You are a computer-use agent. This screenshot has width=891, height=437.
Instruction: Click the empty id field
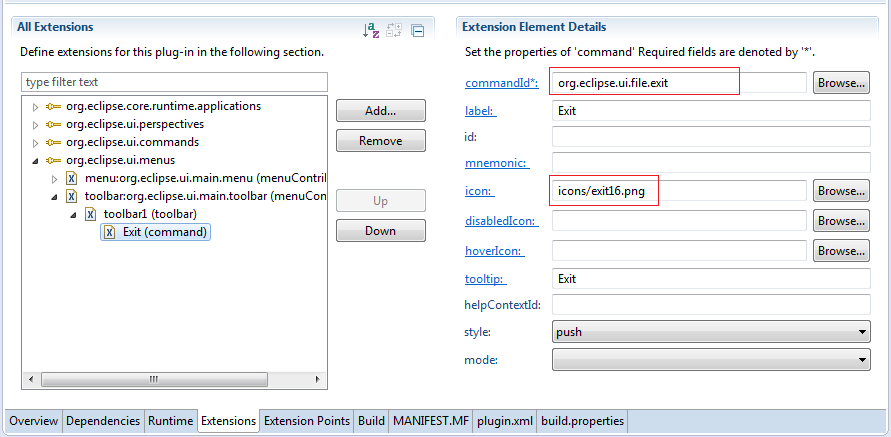pos(711,136)
